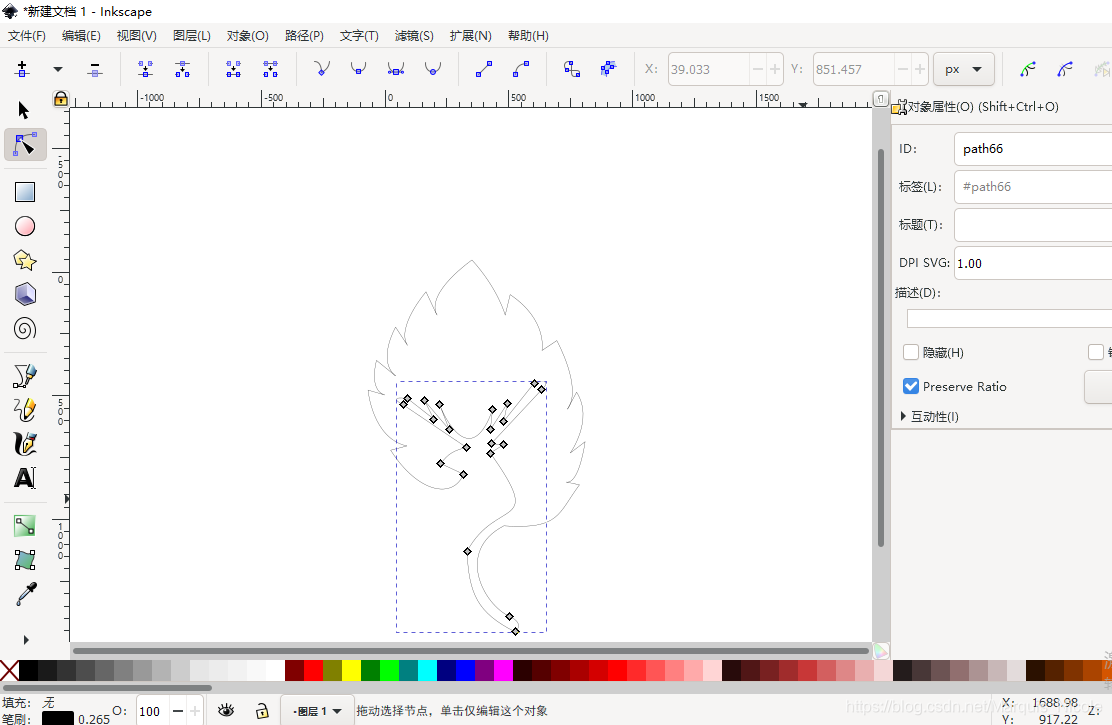Convert stroke to path
Image resolution: width=1112 pixels, height=725 pixels.
608,69
